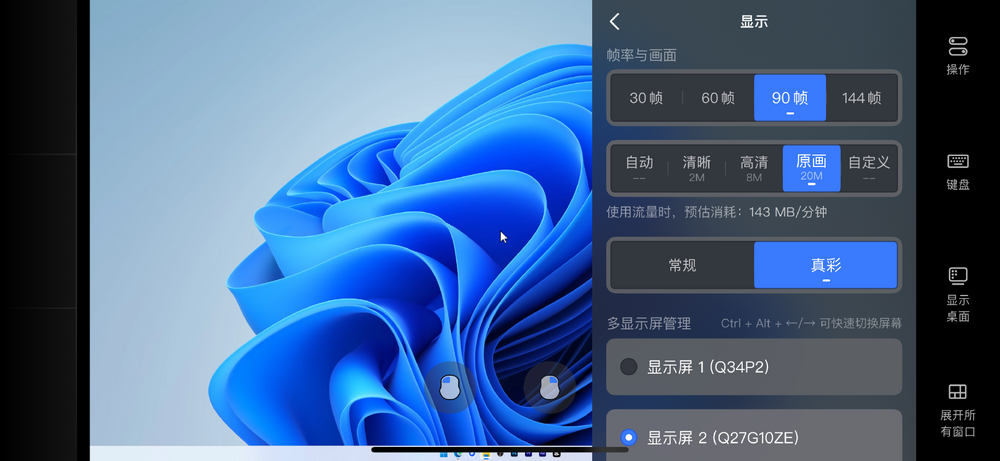Image resolution: width=1000 pixels, height=461 pixels.
Task: Select the 显示屏 2 (Q27G10ZE) radio button
Action: click(x=629, y=437)
